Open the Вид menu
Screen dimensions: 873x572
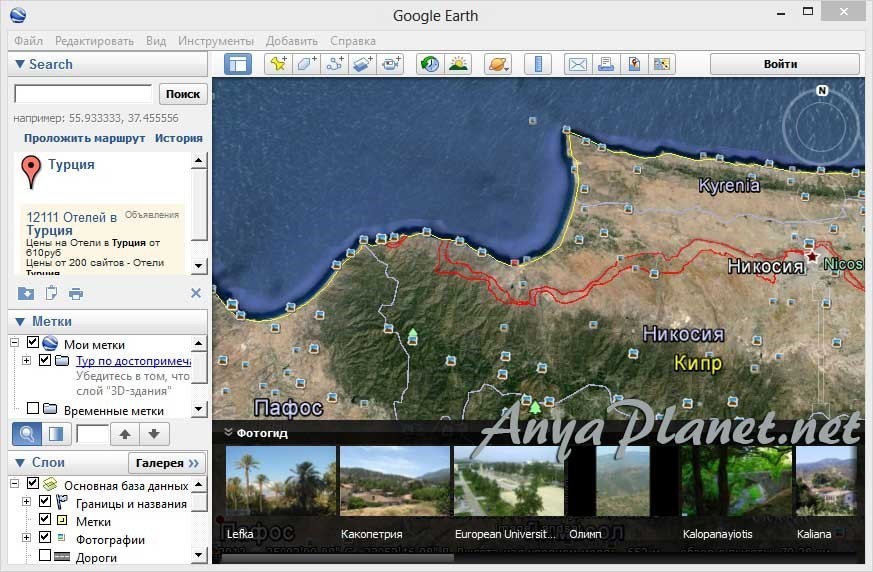pyautogui.click(x=156, y=41)
